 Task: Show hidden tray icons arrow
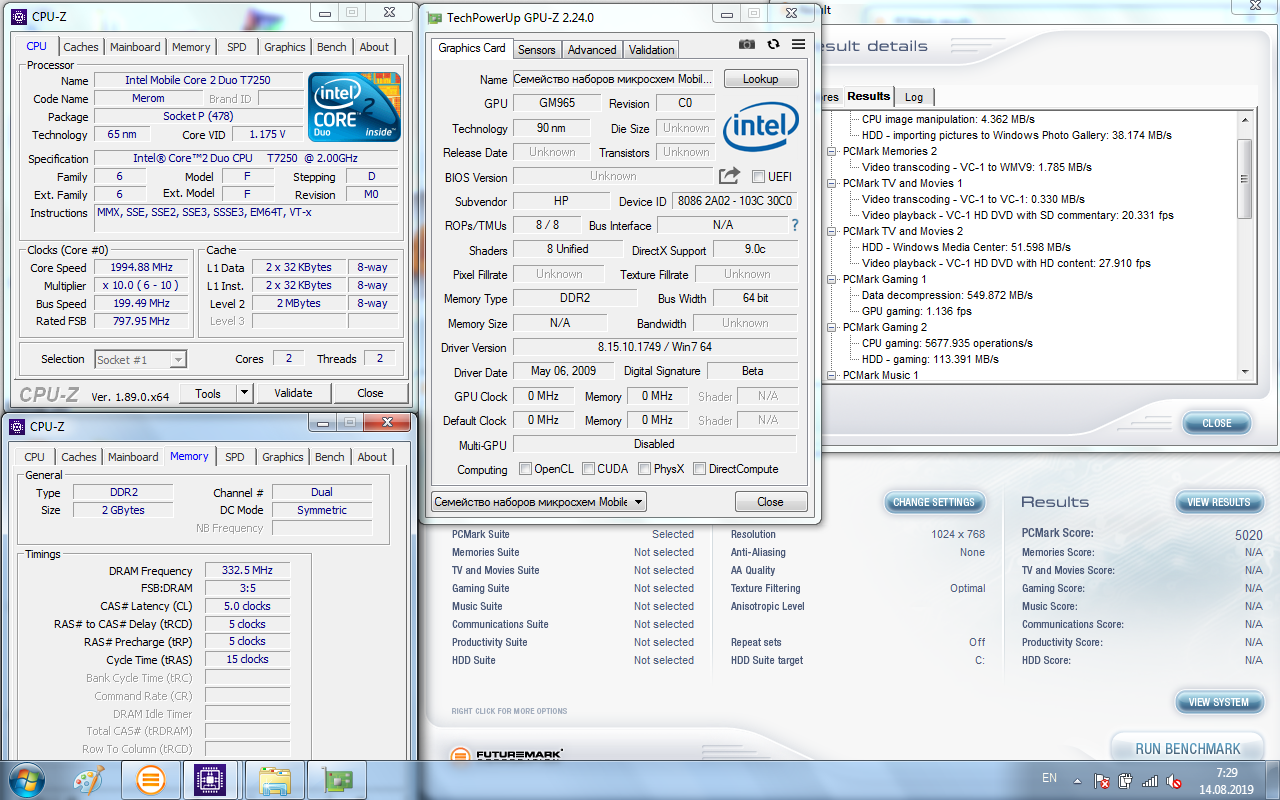coord(1077,781)
